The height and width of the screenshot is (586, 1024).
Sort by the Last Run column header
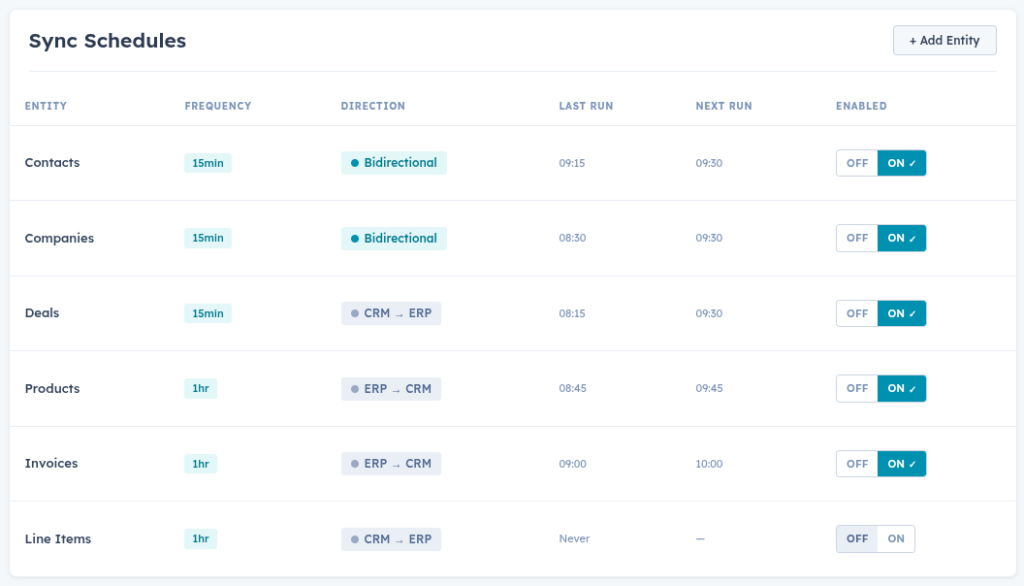point(585,106)
